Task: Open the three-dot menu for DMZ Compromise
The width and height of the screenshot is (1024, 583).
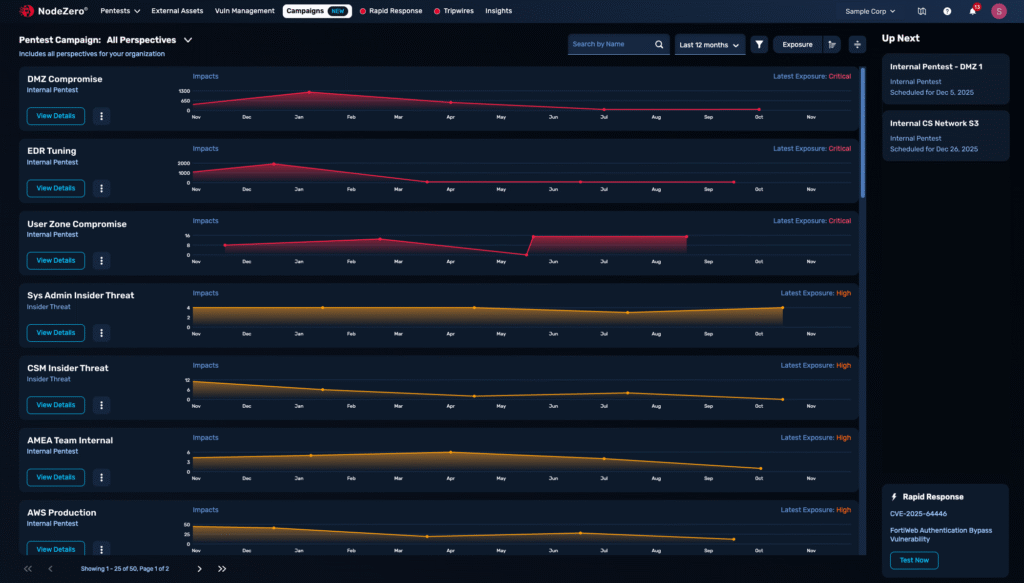Action: coord(101,115)
